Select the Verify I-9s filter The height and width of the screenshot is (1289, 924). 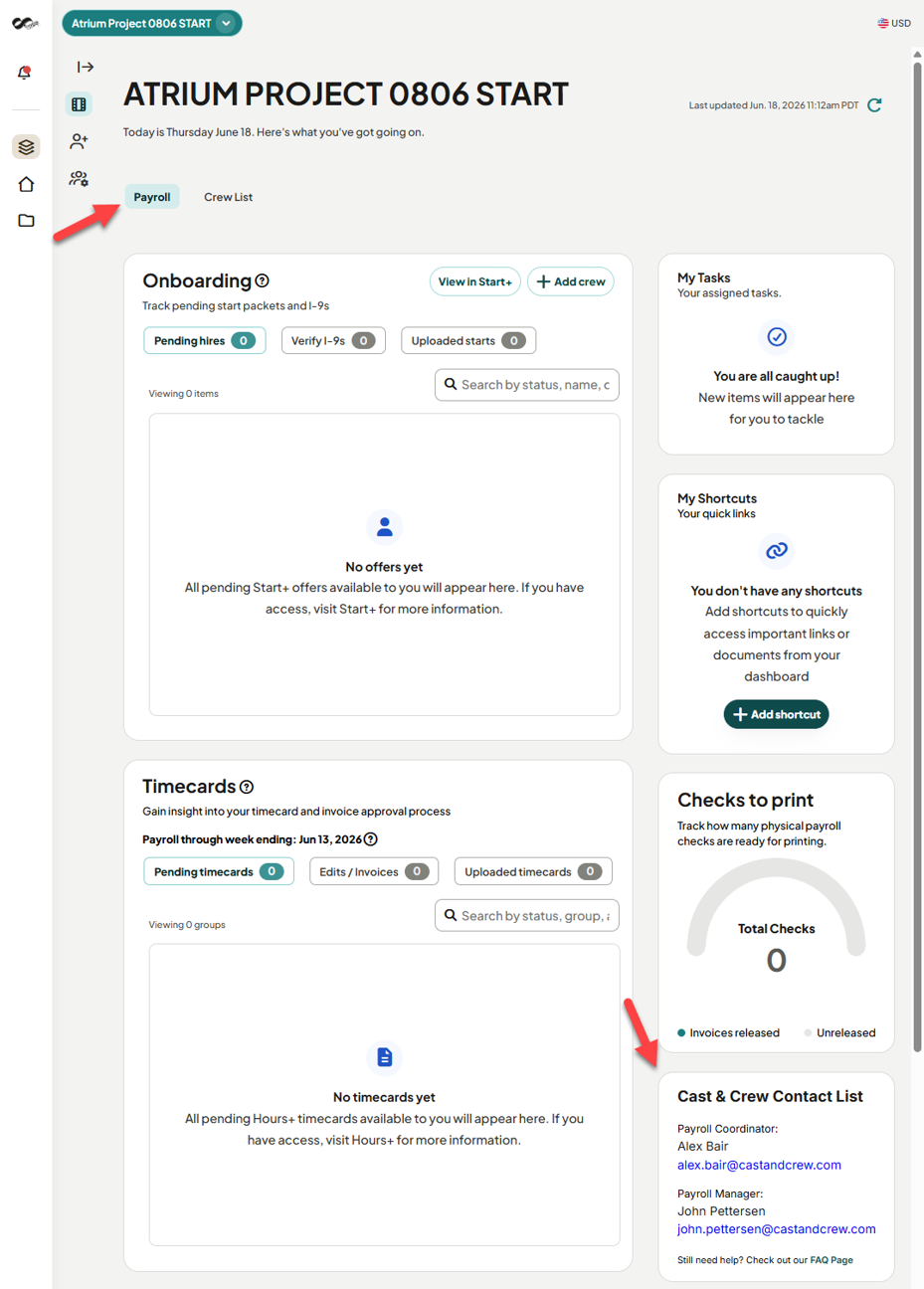(333, 340)
